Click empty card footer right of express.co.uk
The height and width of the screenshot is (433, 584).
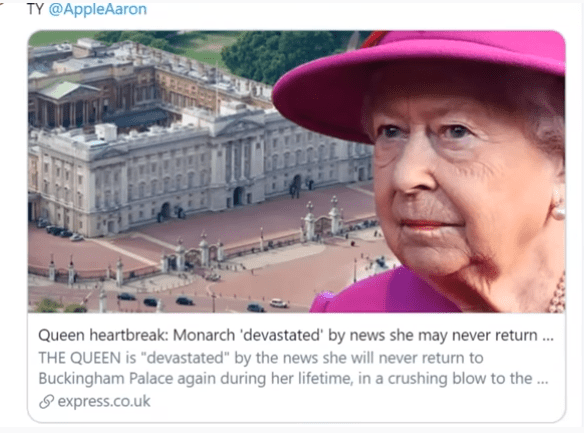tap(354, 402)
